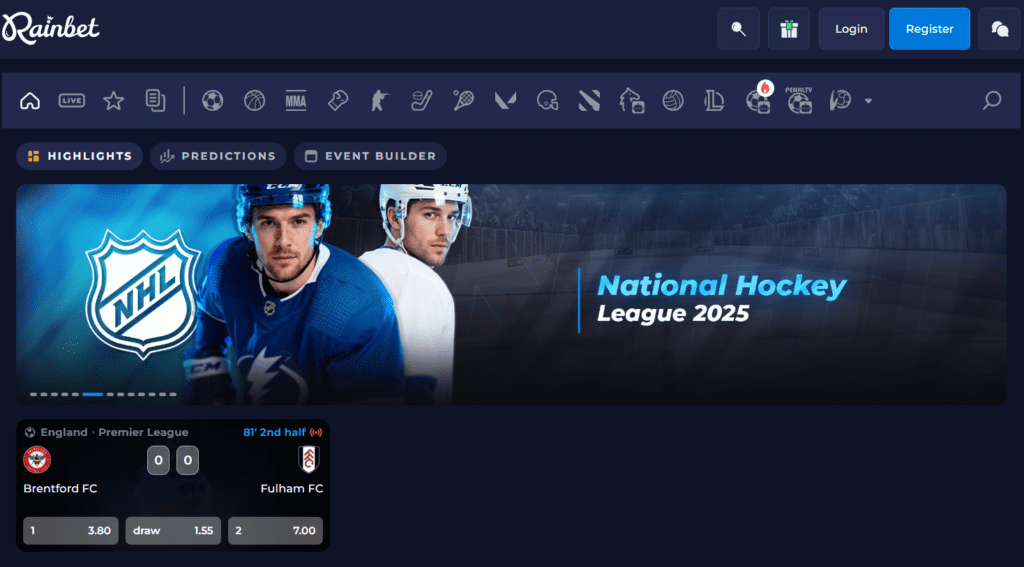Select the Soccer ball sport icon
This screenshot has width=1024, height=567.
click(212, 100)
